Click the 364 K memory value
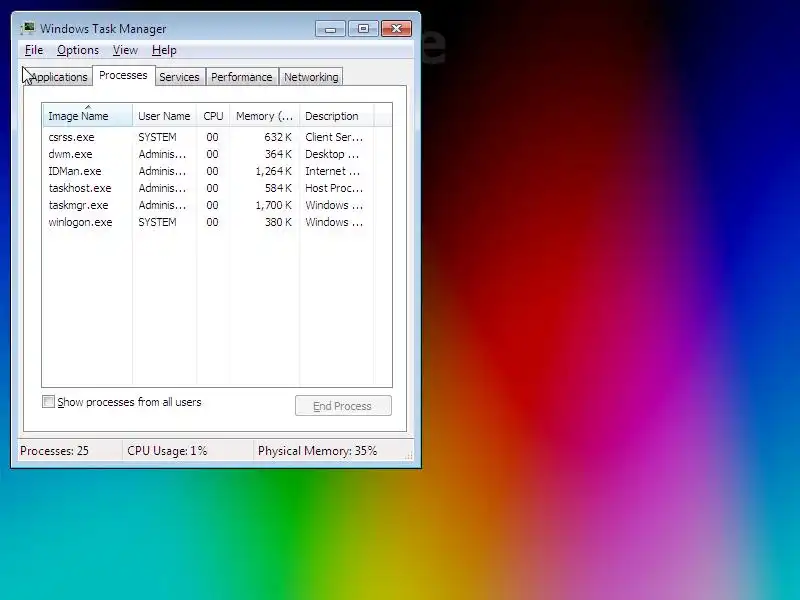This screenshot has width=800, height=600. coord(278,154)
